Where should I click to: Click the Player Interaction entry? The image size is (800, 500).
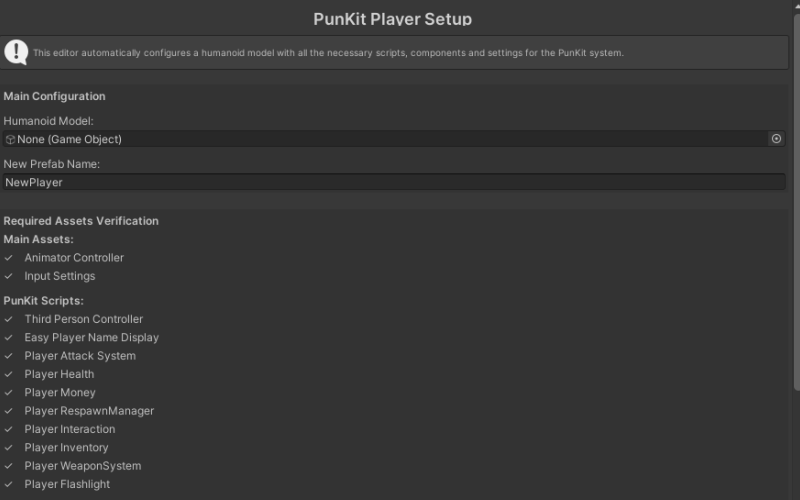pos(70,429)
